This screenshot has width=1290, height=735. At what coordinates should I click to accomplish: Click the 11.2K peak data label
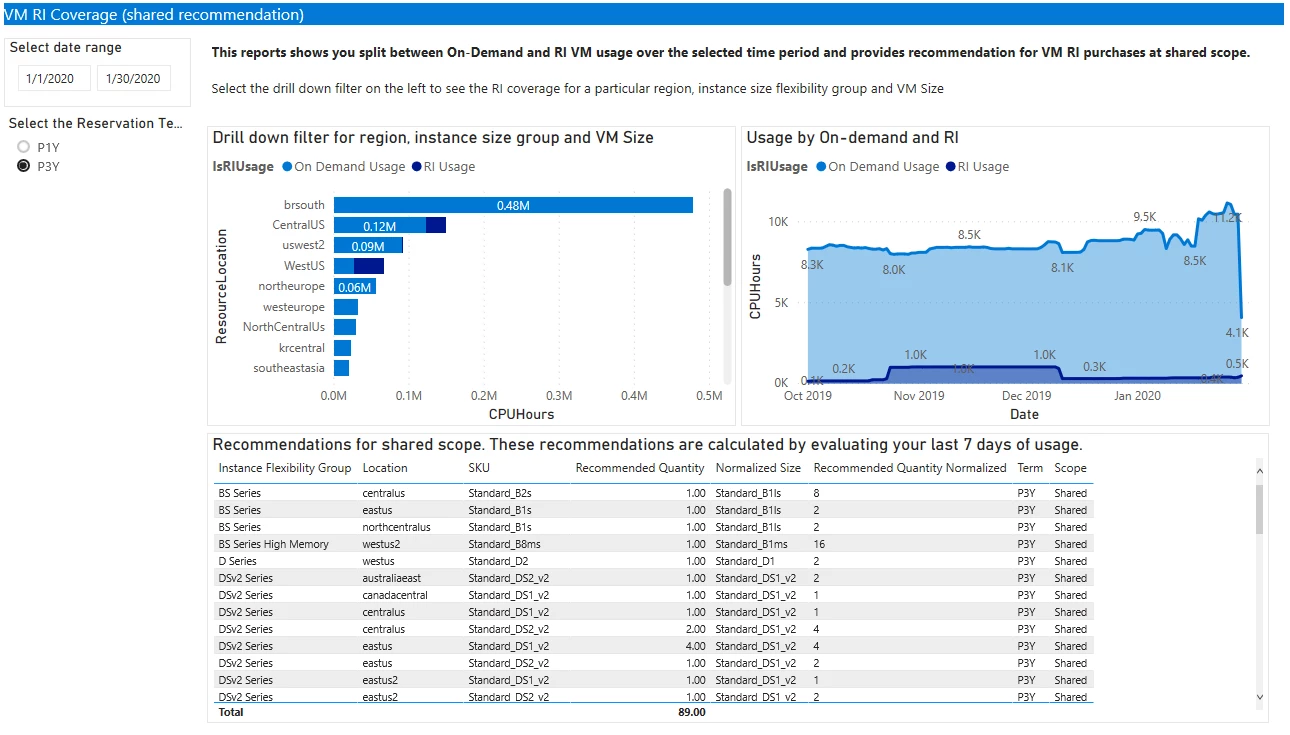point(1227,218)
